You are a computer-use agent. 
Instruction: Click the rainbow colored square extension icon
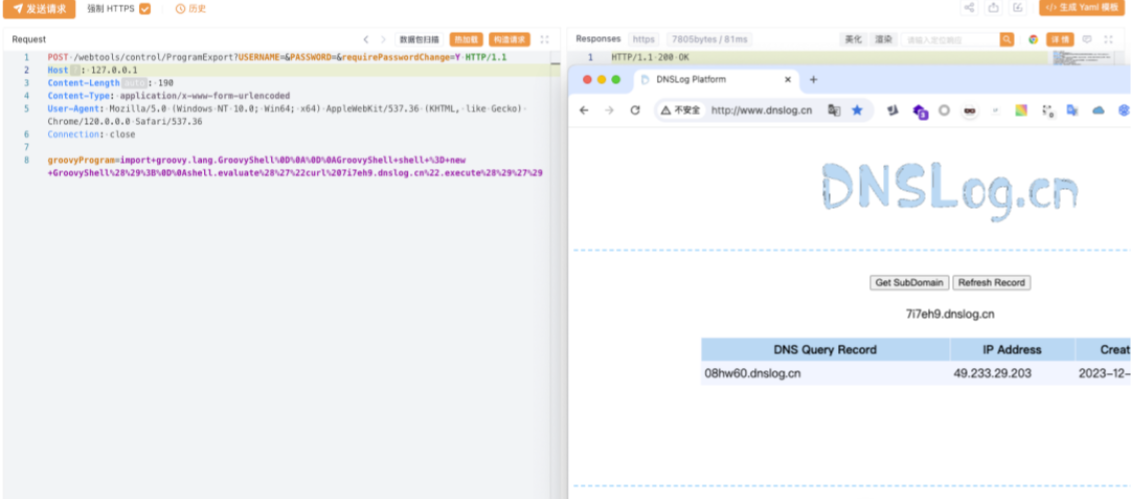(x=1021, y=110)
